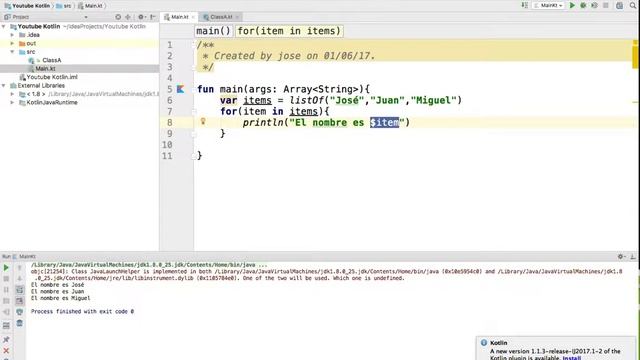
Task: Collapse the src folder
Action: pyautogui.click(x=12, y=52)
